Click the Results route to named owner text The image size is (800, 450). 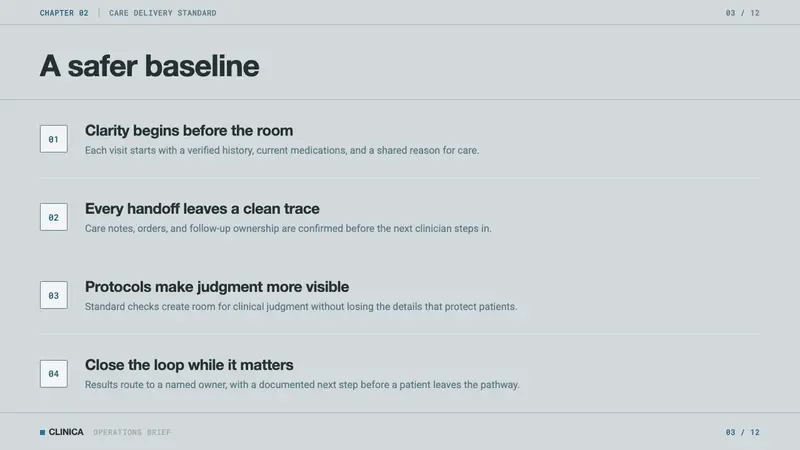coord(302,385)
